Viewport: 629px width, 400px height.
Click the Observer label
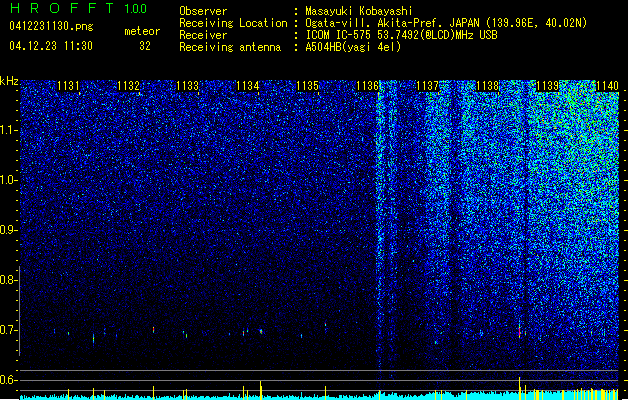coord(203,11)
